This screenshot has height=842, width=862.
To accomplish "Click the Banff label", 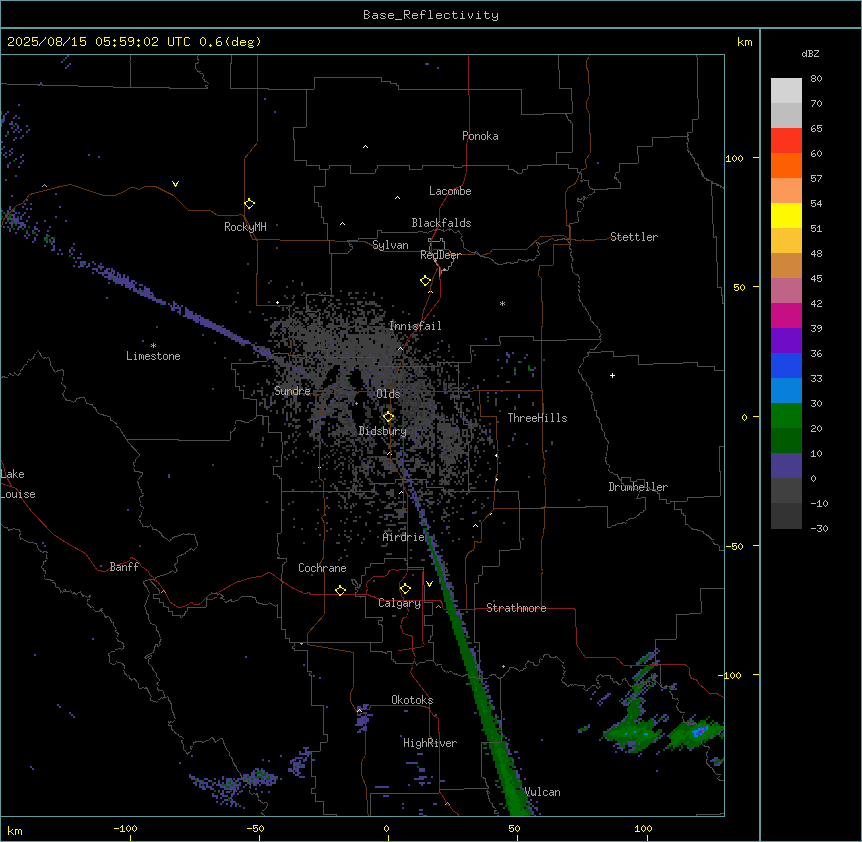I will coord(124,567).
